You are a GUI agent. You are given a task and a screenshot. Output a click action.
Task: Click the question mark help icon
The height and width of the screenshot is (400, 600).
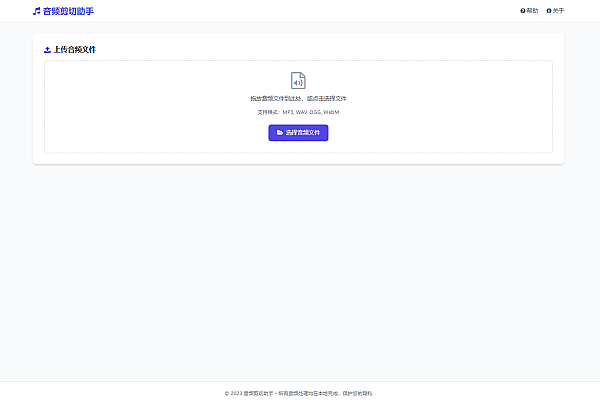523,11
